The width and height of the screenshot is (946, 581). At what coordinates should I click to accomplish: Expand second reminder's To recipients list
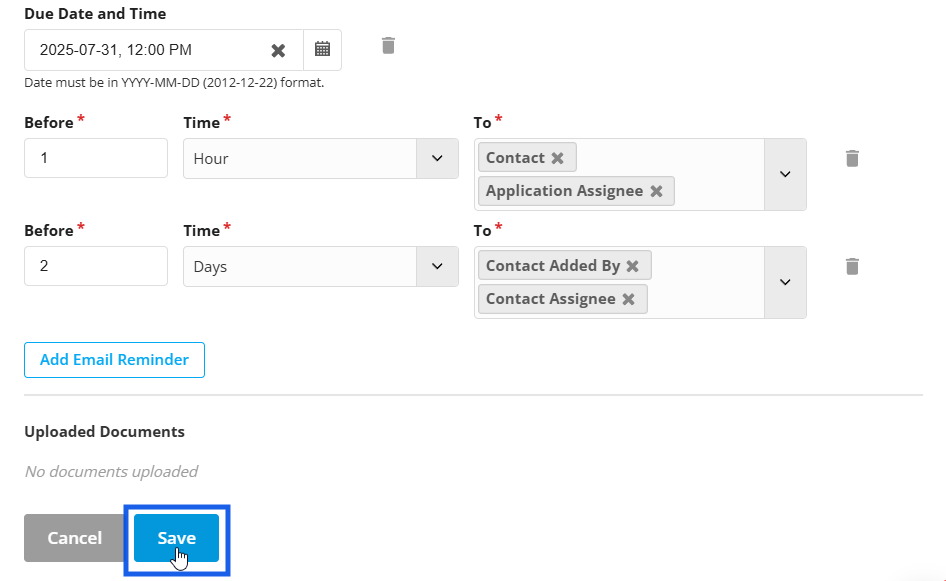[785, 282]
